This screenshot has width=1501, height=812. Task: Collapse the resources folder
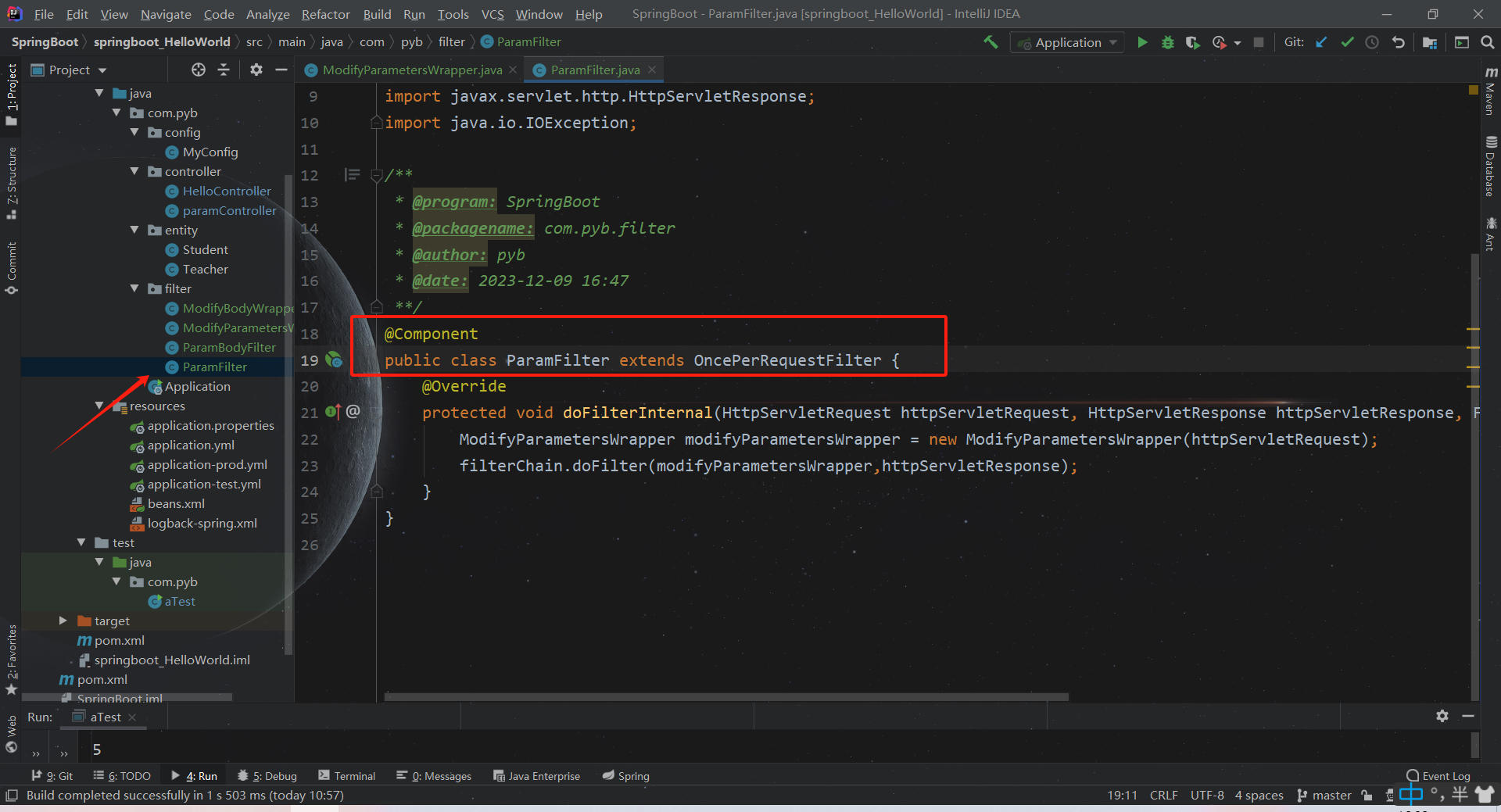pyautogui.click(x=99, y=406)
